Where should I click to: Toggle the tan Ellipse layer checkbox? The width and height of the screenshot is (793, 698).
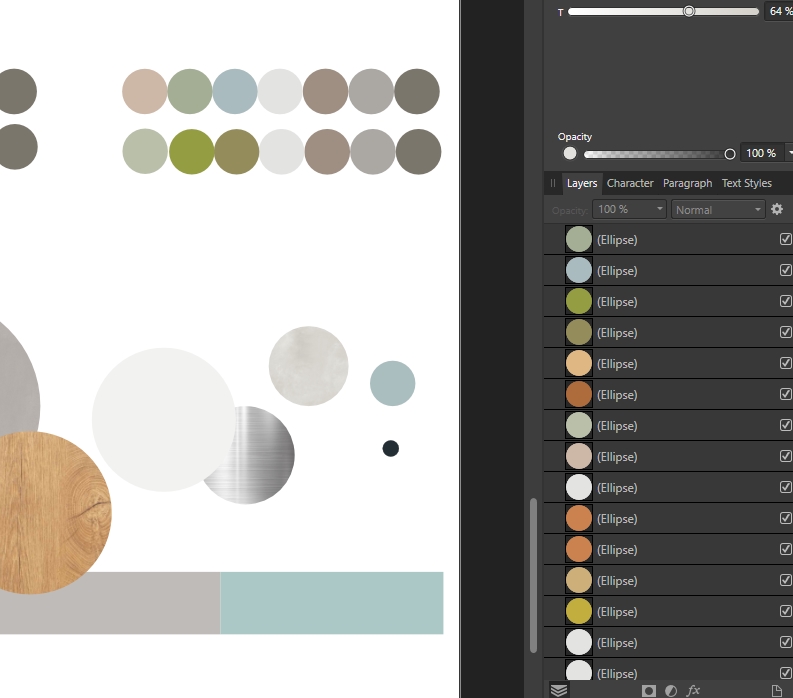785,580
